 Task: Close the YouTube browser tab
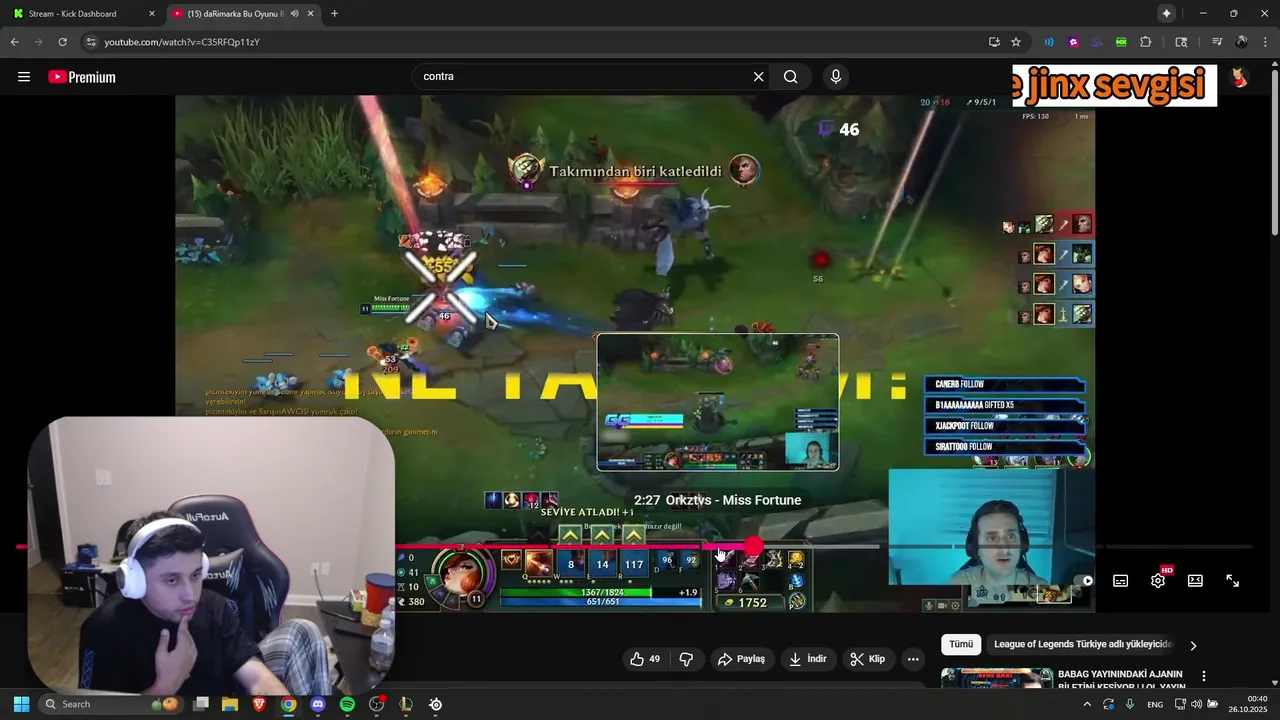tap(311, 14)
